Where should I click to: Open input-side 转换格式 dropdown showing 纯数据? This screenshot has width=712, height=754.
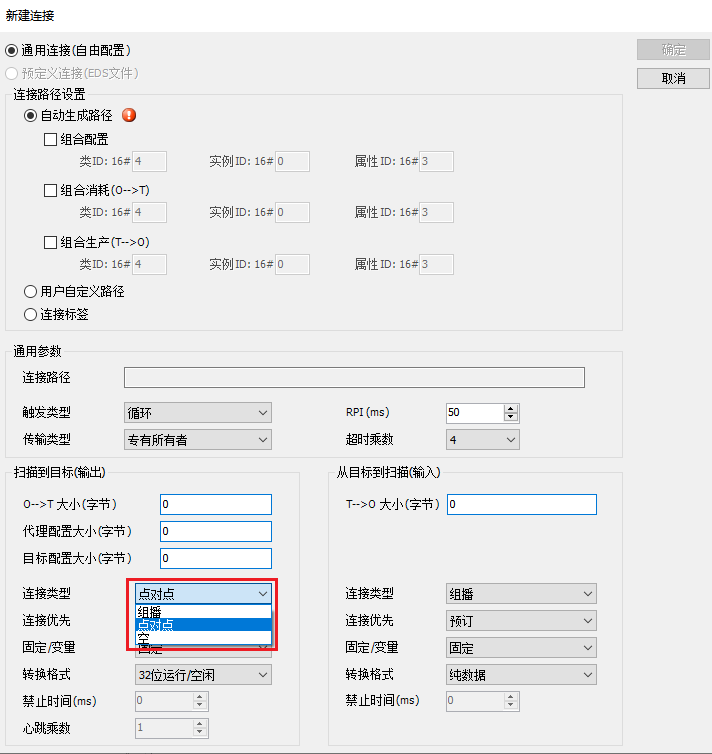521,675
